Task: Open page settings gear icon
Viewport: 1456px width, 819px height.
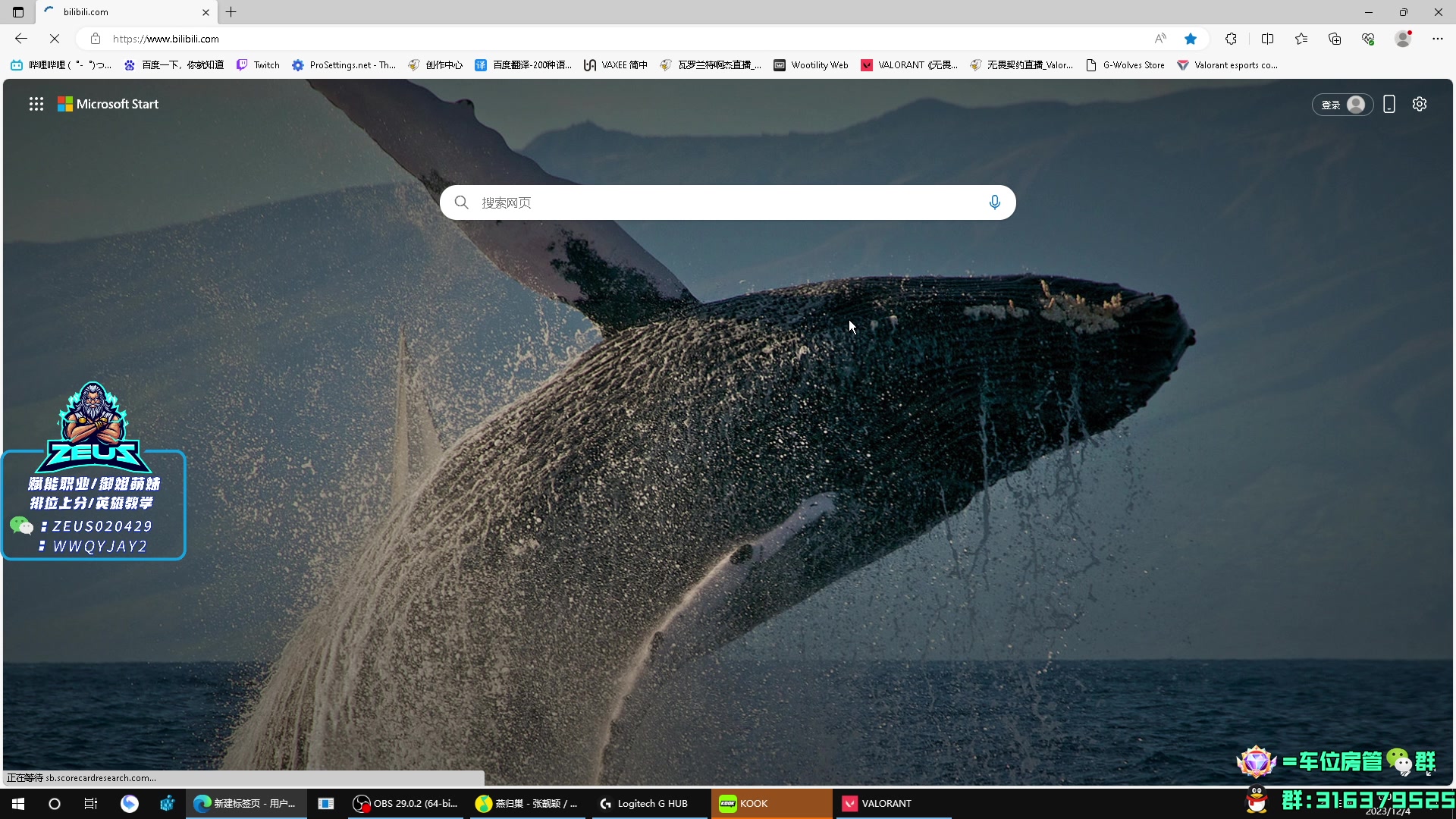Action: point(1420,104)
